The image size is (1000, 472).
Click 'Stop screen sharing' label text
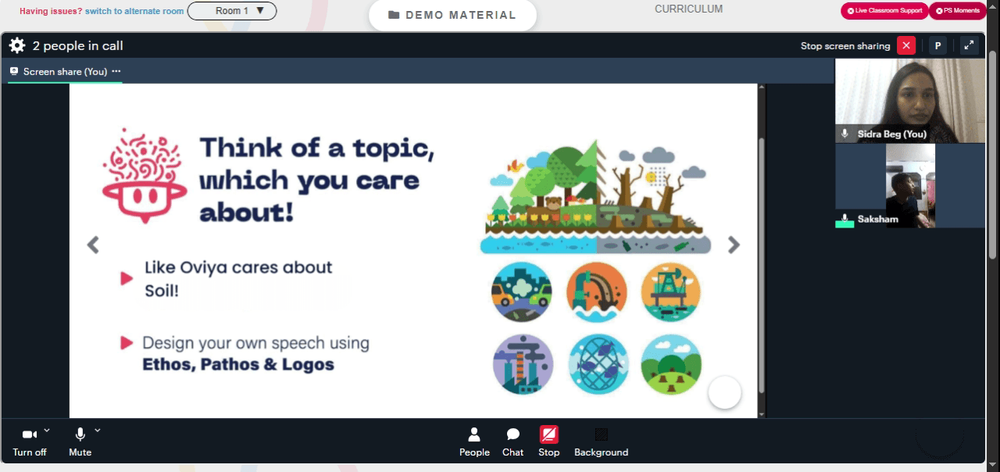(845, 46)
